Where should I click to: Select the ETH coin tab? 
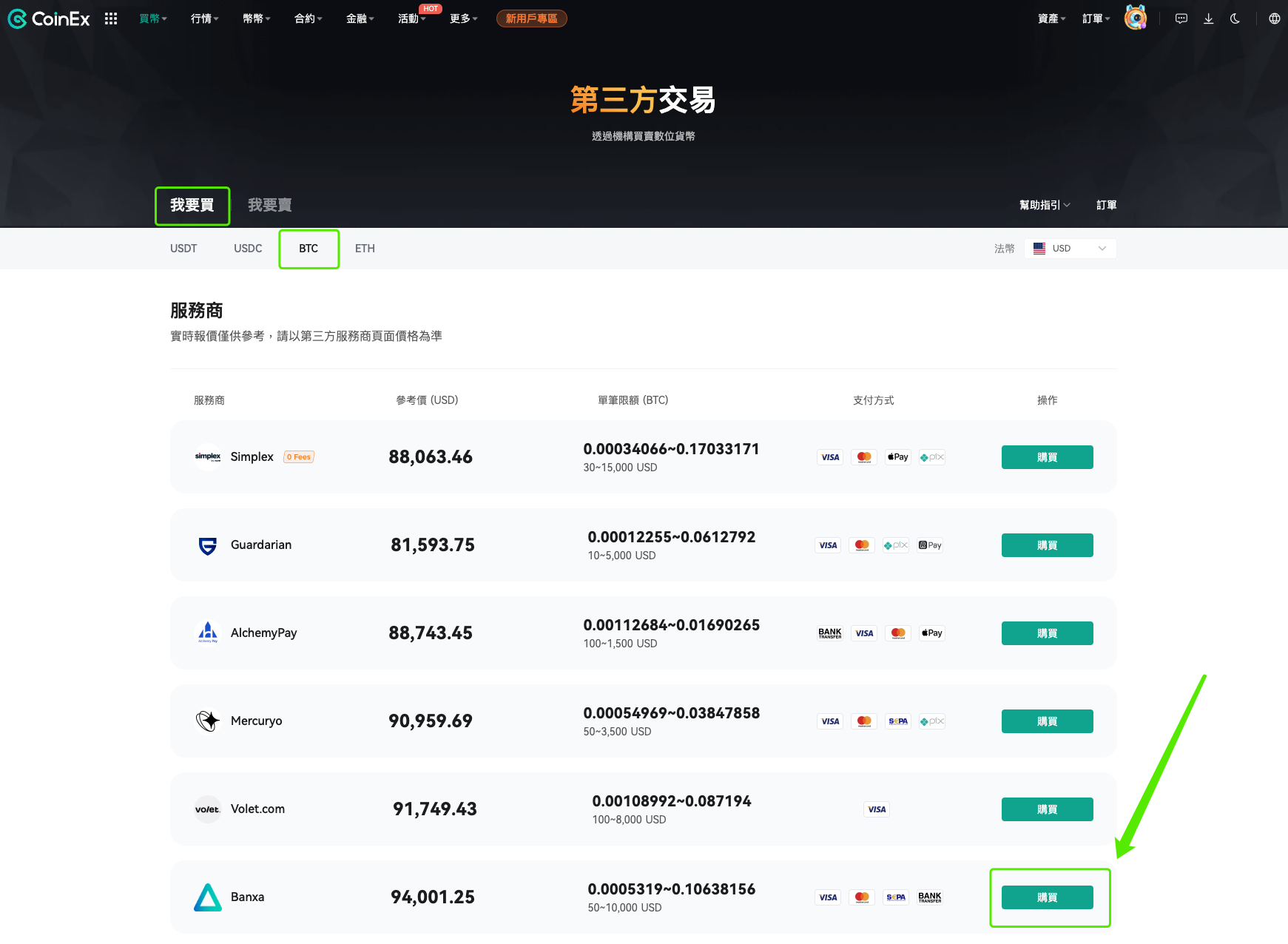(365, 249)
